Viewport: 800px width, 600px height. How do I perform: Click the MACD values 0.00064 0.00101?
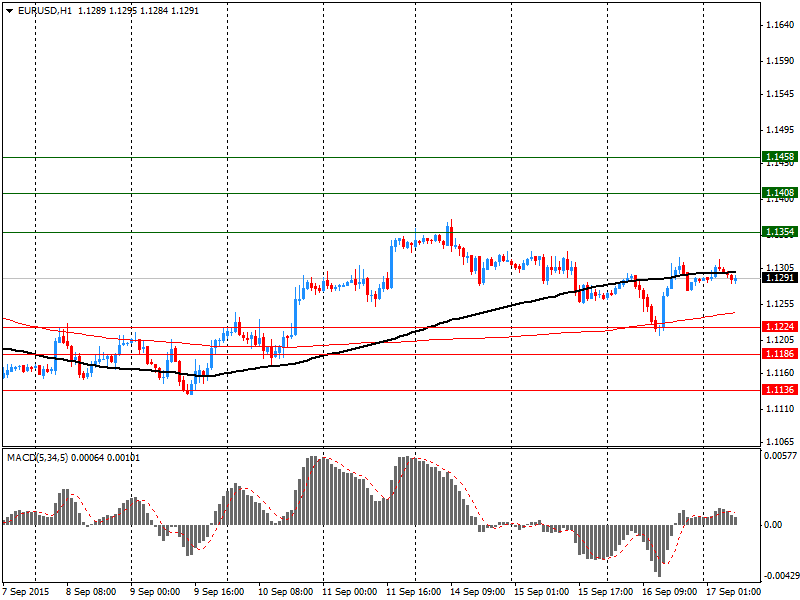tap(106, 458)
